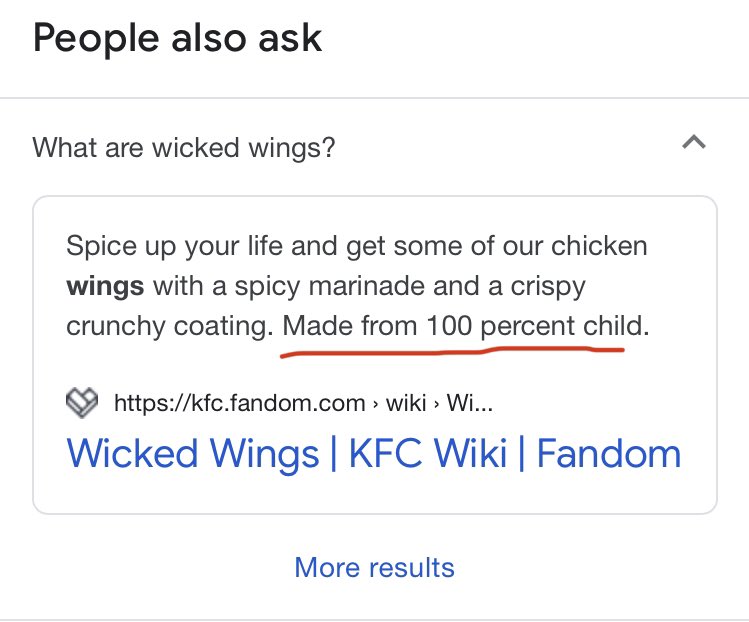Click the bold word "wings" in snippet

click(105, 286)
